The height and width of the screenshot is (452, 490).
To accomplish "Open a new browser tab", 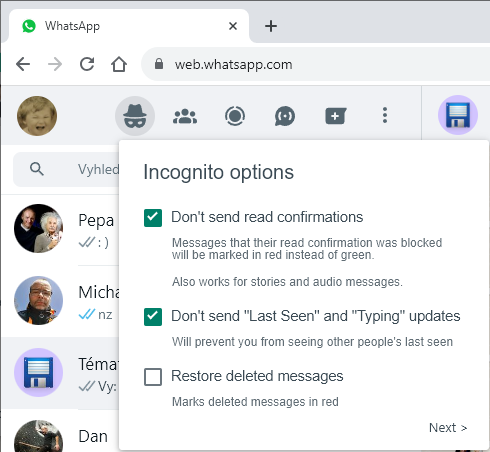I will 271,26.
